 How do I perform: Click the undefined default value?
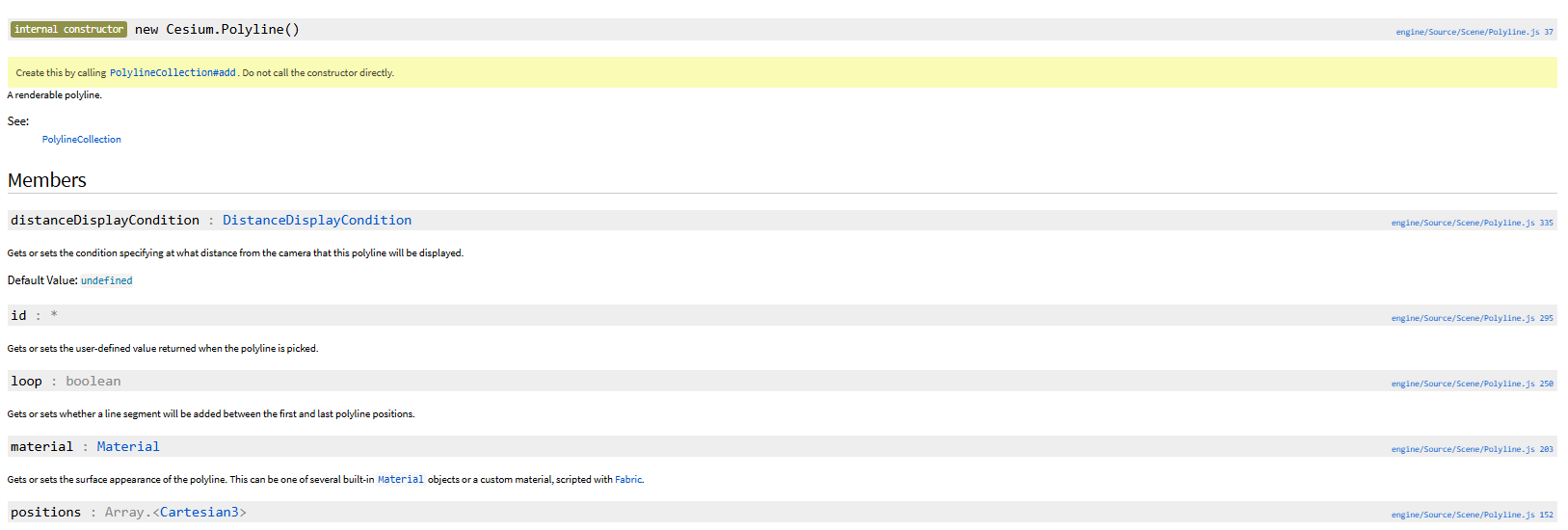pyautogui.click(x=107, y=280)
